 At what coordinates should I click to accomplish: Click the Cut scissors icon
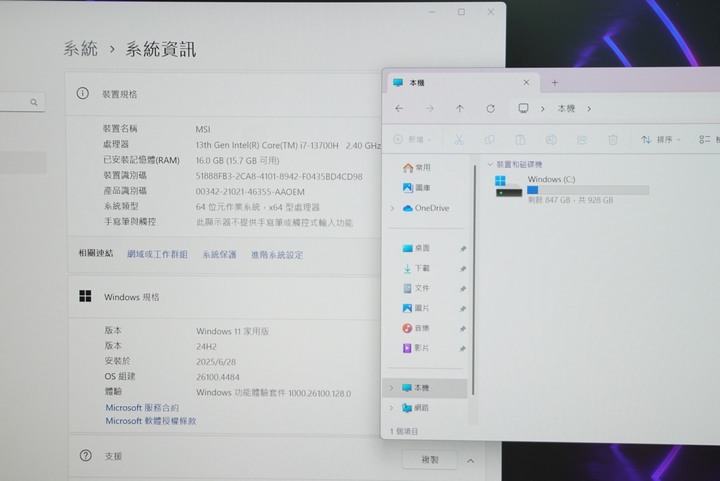point(459,140)
